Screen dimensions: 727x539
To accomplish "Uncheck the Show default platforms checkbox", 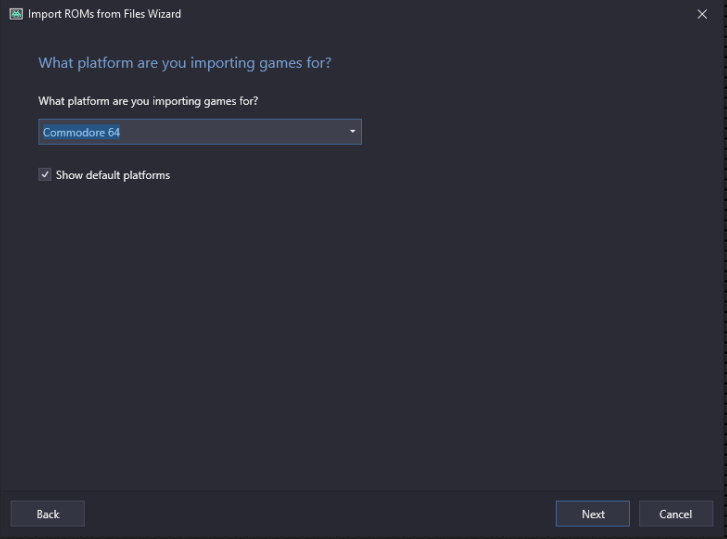I will [x=45, y=175].
